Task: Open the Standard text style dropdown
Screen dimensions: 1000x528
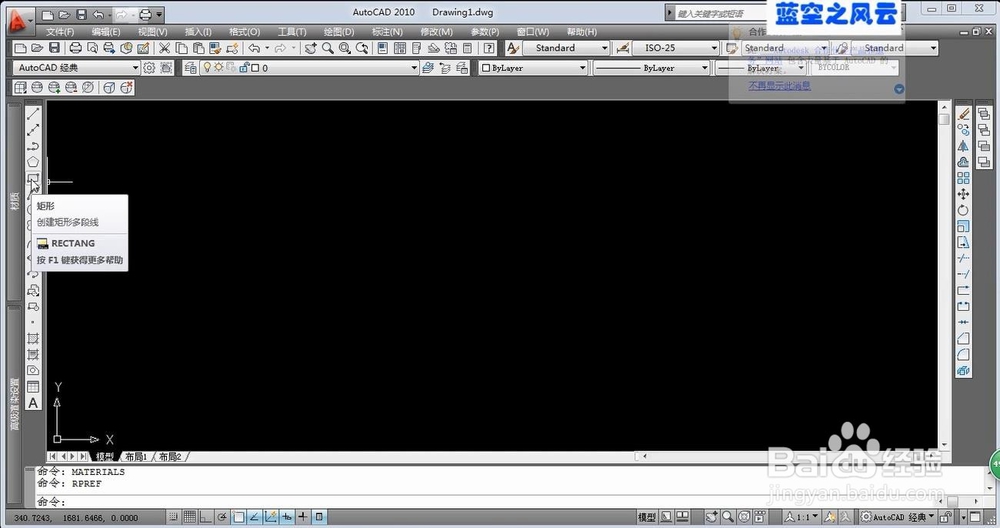Action: tap(566, 48)
